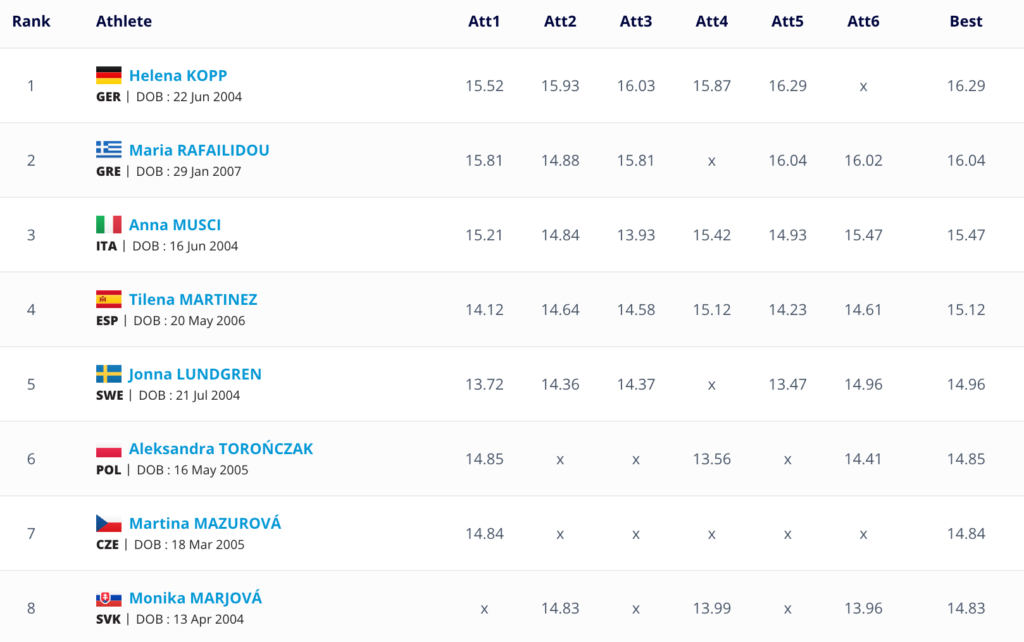Click the Italian flag icon
Image resolution: width=1024 pixels, height=642 pixels.
click(108, 225)
